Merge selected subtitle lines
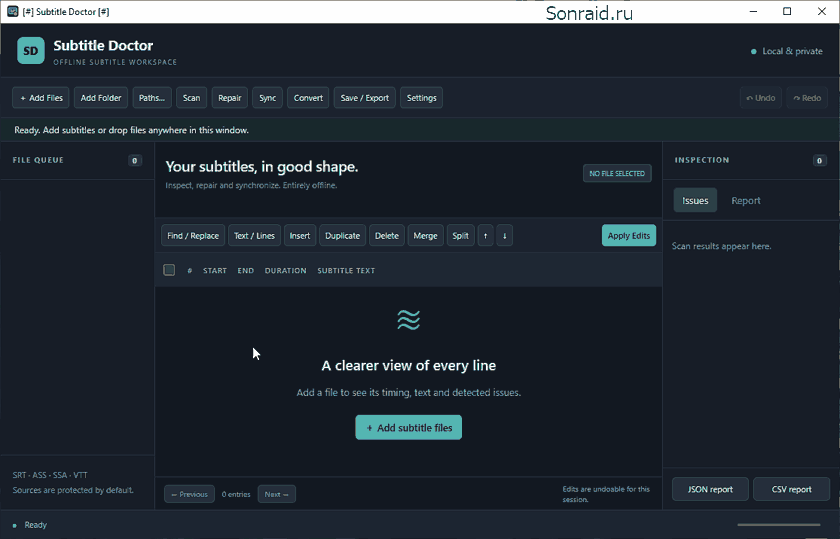The image size is (840, 539). [425, 236]
